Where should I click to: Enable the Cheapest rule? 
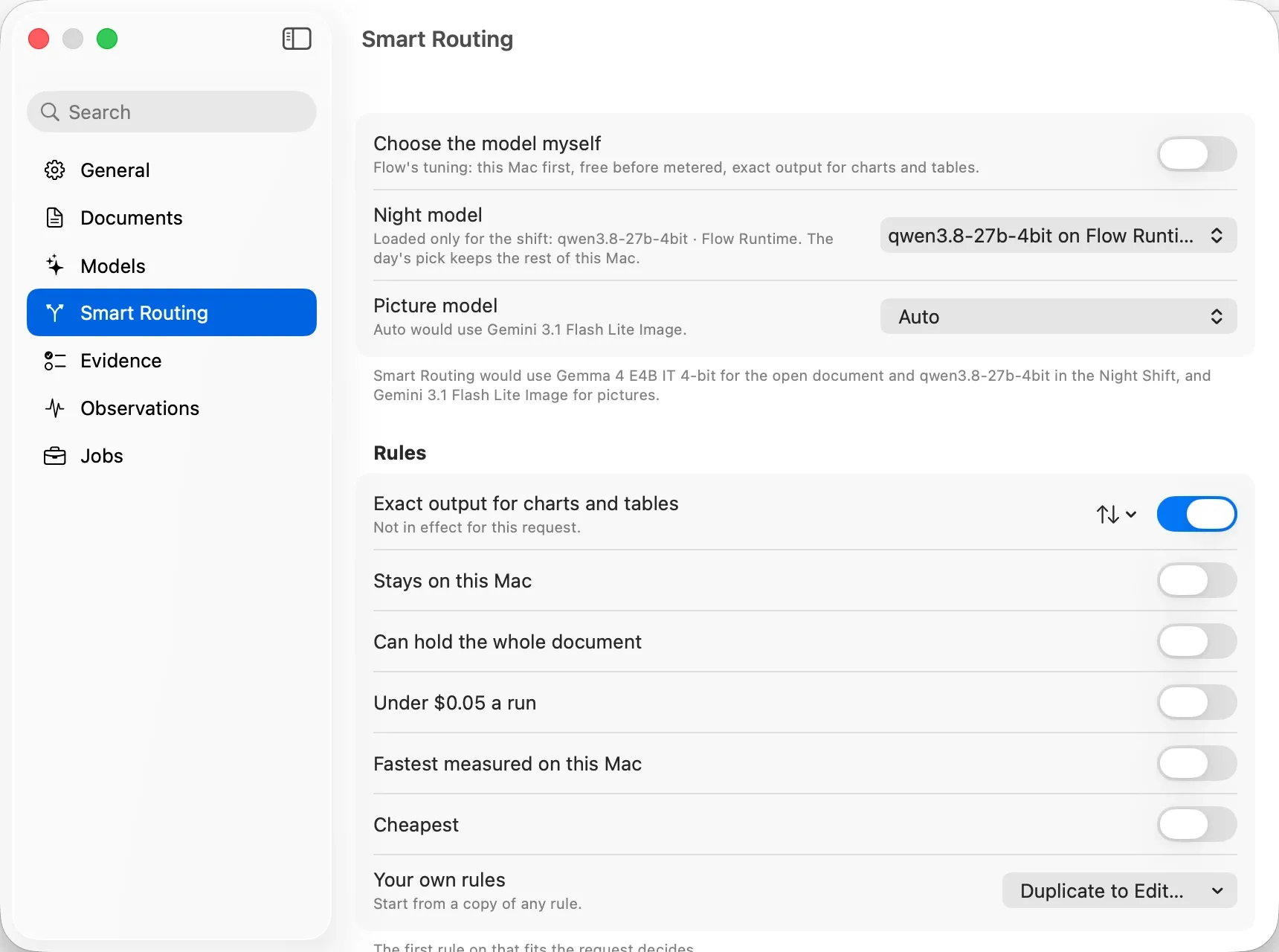[1196, 825]
